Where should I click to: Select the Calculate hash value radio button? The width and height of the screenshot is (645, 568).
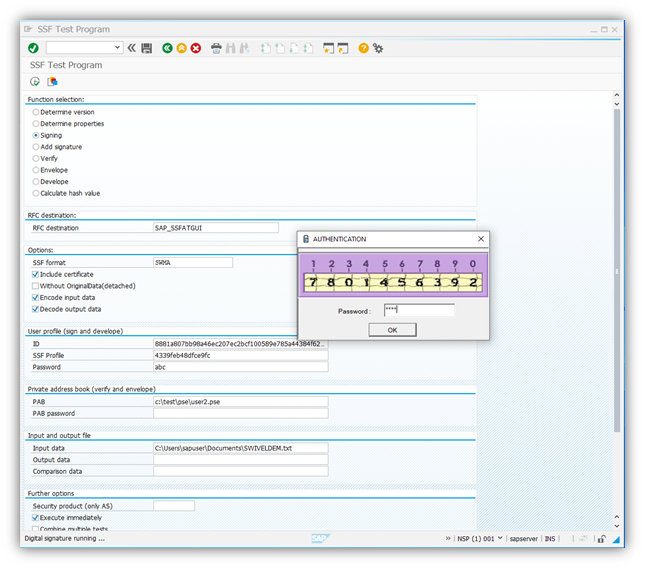[36, 193]
